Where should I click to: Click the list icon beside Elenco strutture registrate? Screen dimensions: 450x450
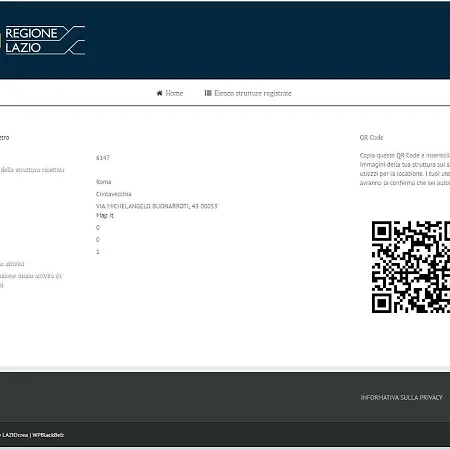(x=208, y=93)
